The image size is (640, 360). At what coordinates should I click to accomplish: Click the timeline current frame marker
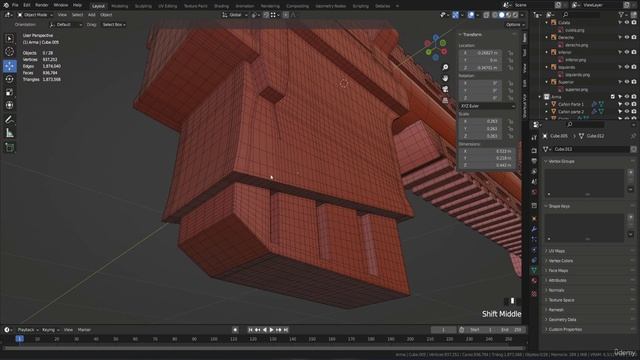point(19,339)
